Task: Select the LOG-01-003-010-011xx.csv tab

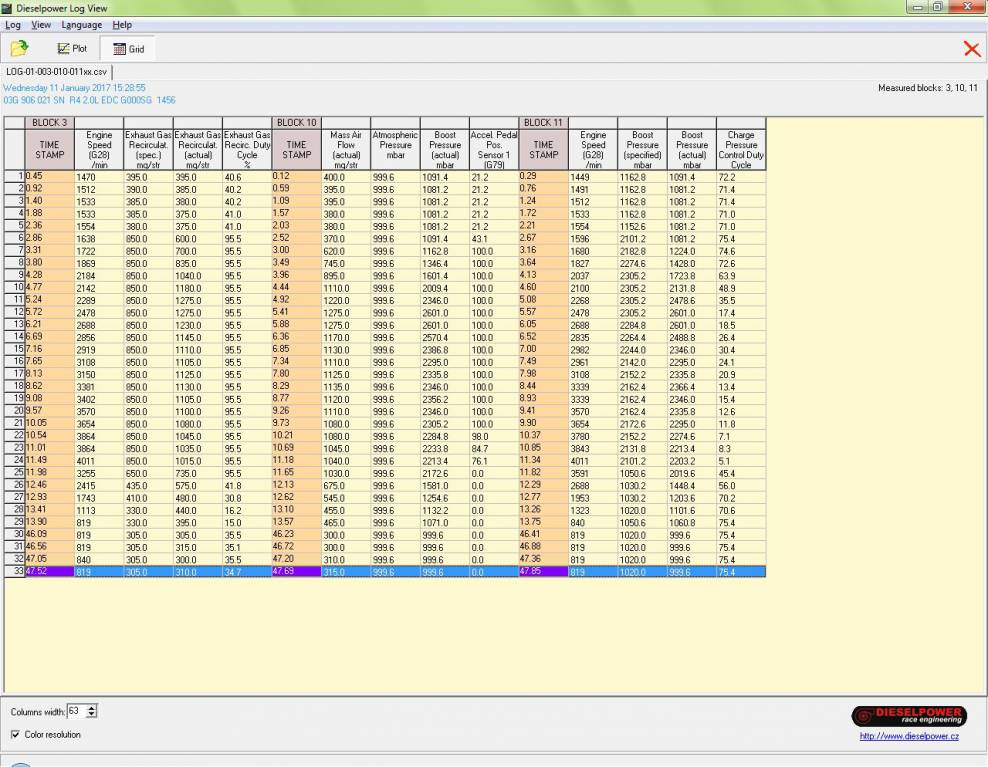Action: (x=57, y=72)
